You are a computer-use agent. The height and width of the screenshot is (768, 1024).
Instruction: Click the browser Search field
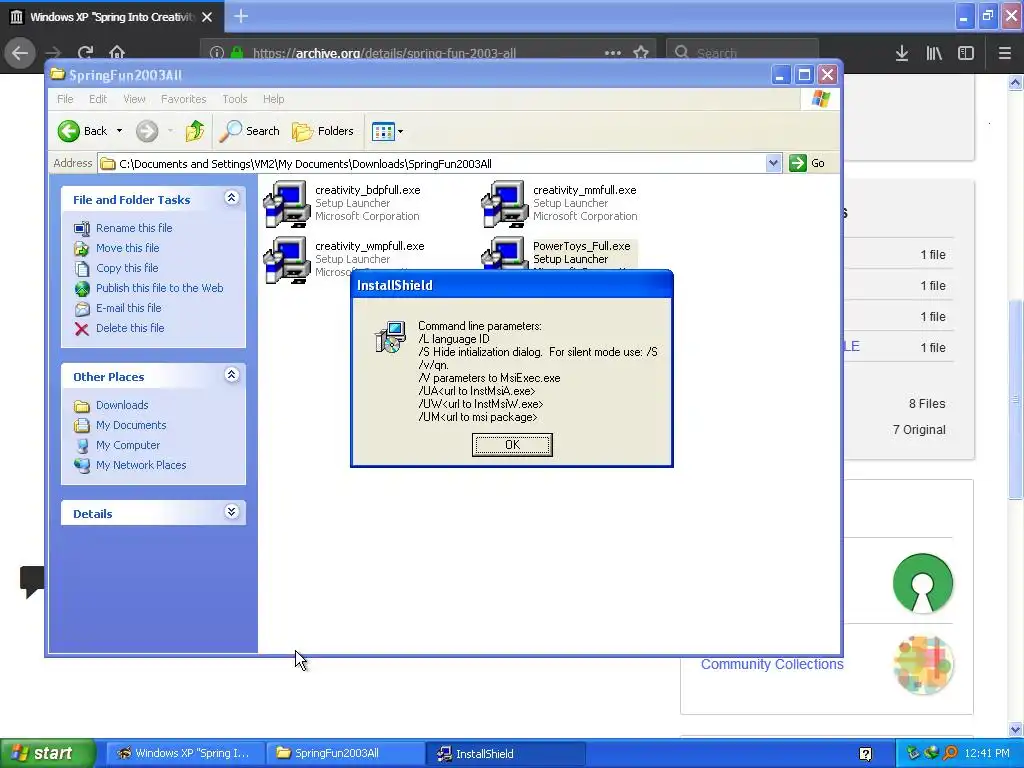[x=743, y=52]
